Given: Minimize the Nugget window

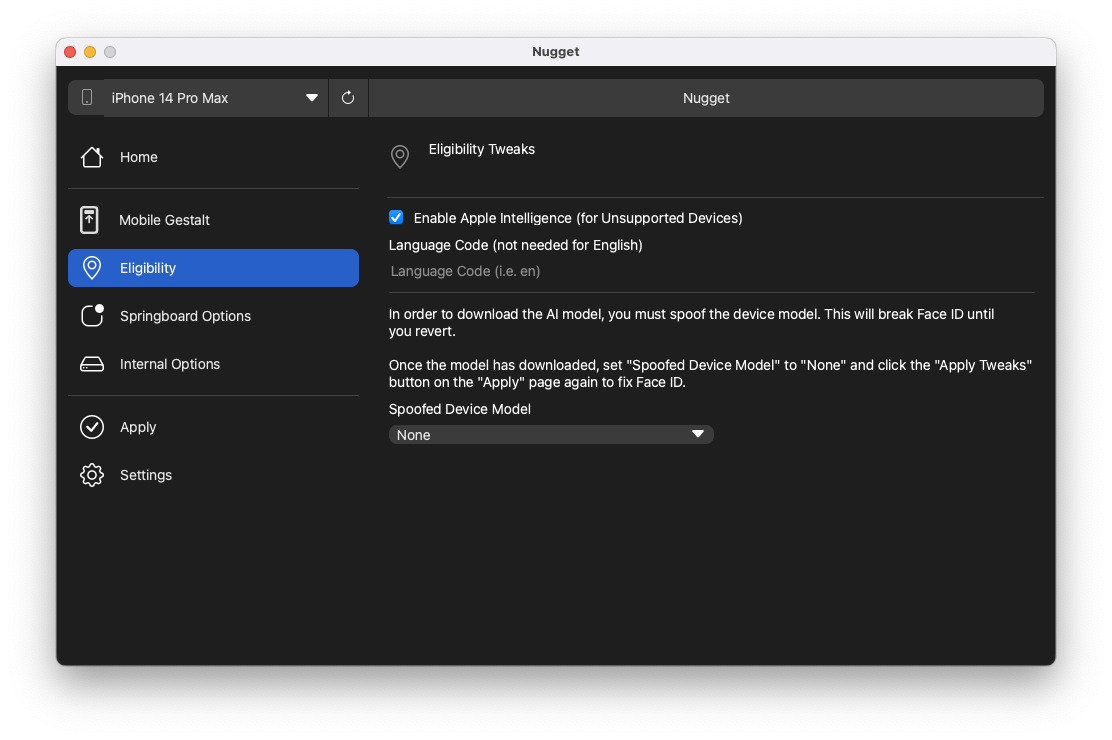Looking at the screenshot, I should (x=90, y=52).
